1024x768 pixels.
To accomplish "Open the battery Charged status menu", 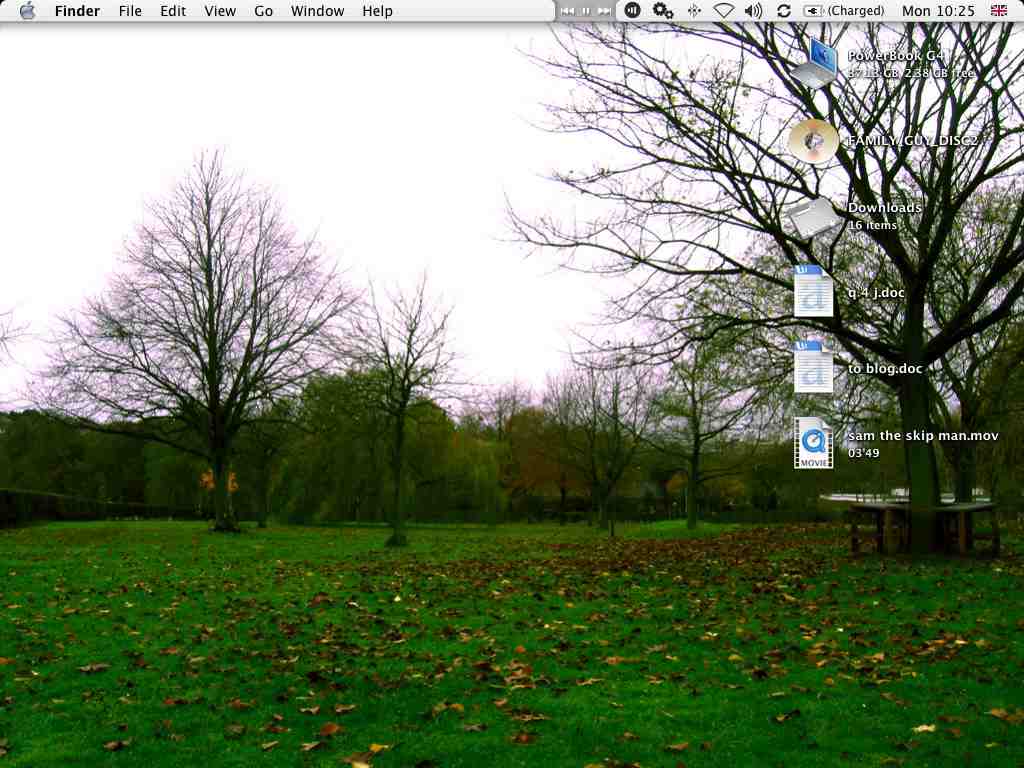I will [845, 10].
